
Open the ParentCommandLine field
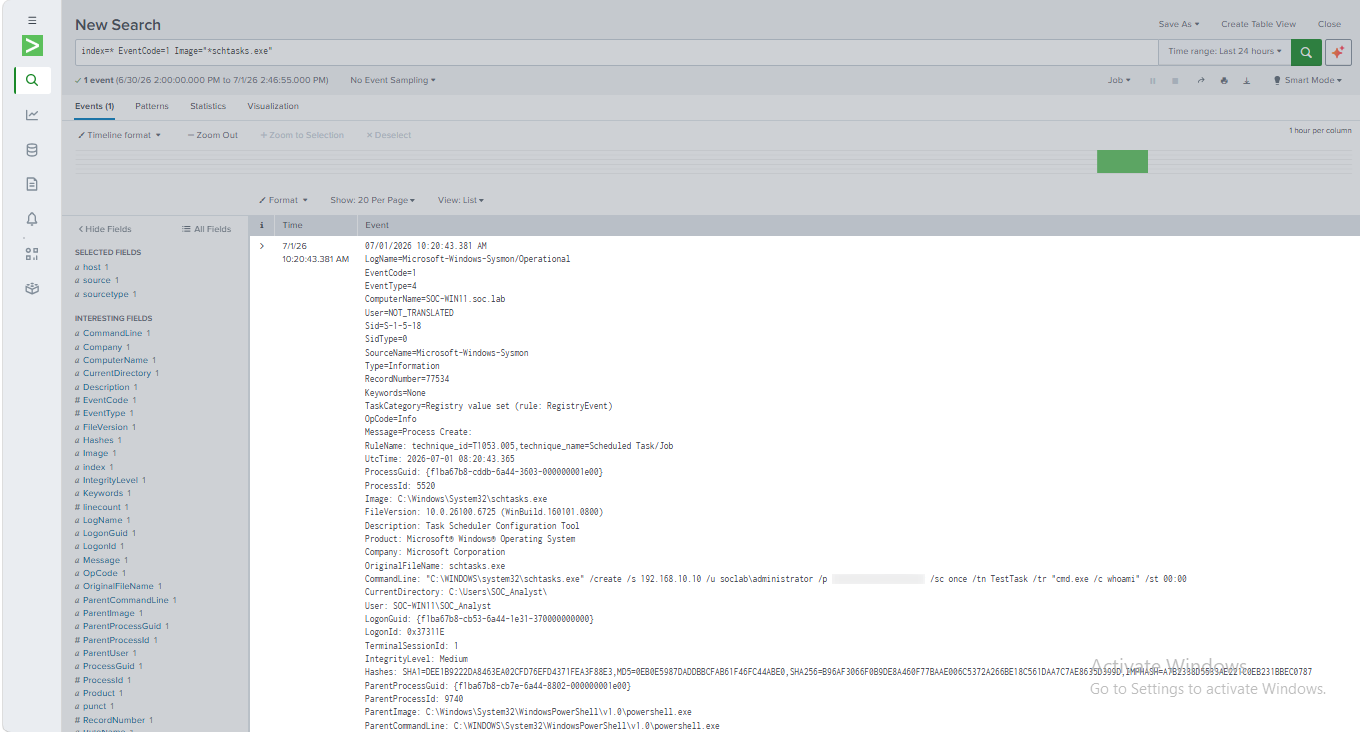(126, 600)
